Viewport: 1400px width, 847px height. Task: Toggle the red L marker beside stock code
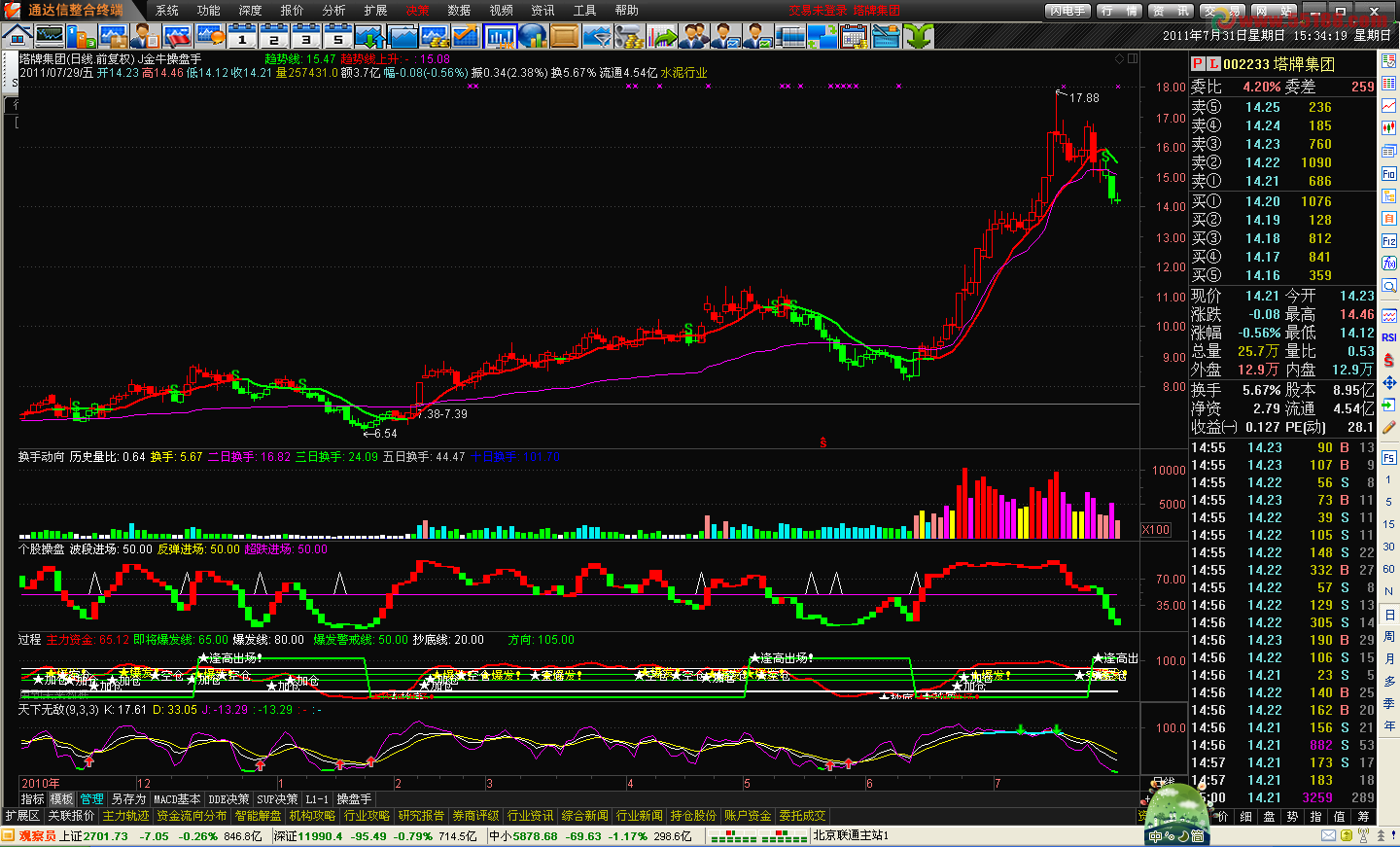pyautogui.click(x=1212, y=64)
